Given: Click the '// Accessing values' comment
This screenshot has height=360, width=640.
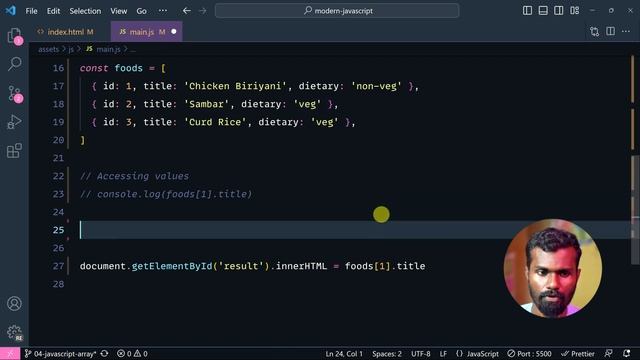Looking at the screenshot, I should coord(134,176).
